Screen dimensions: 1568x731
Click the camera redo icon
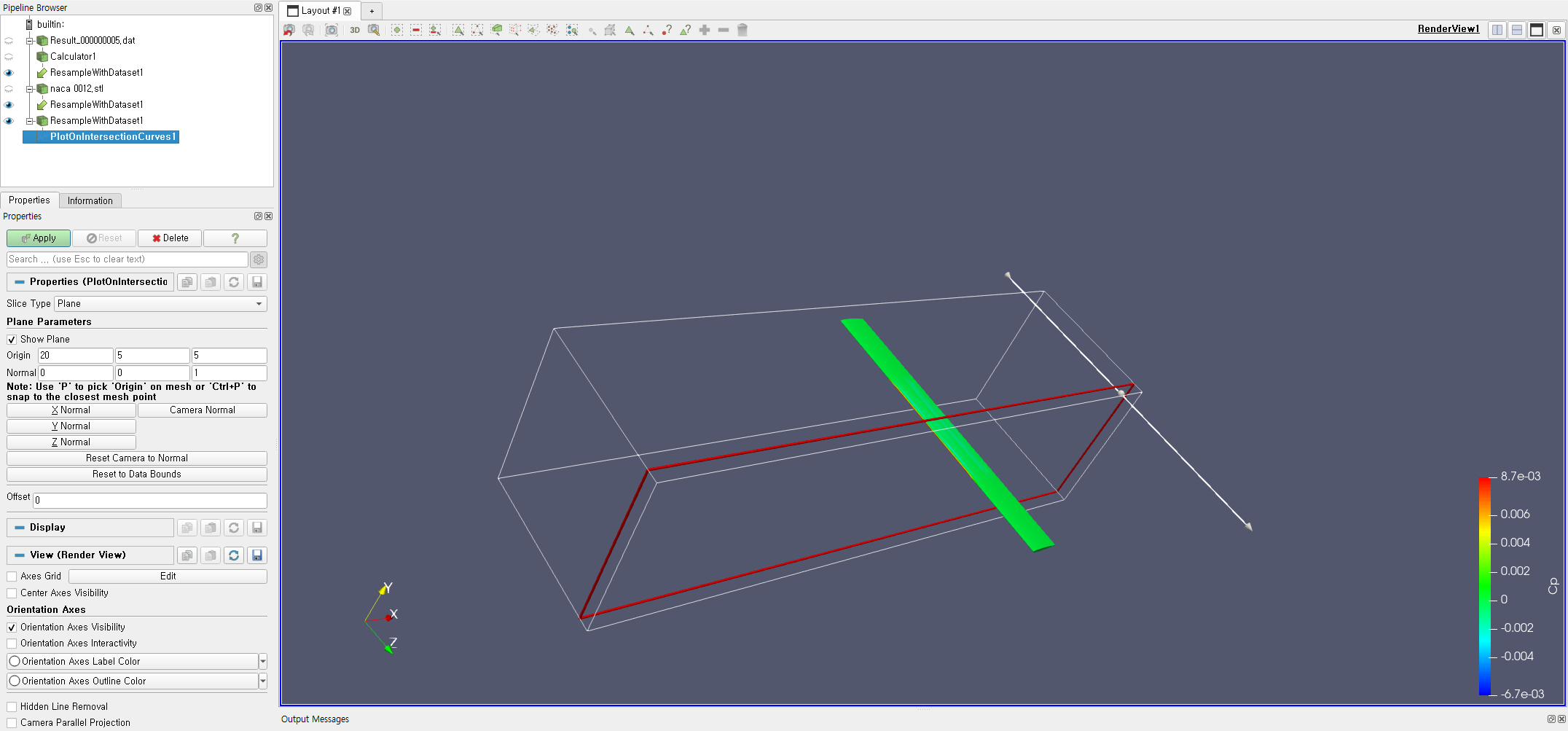tap(308, 30)
